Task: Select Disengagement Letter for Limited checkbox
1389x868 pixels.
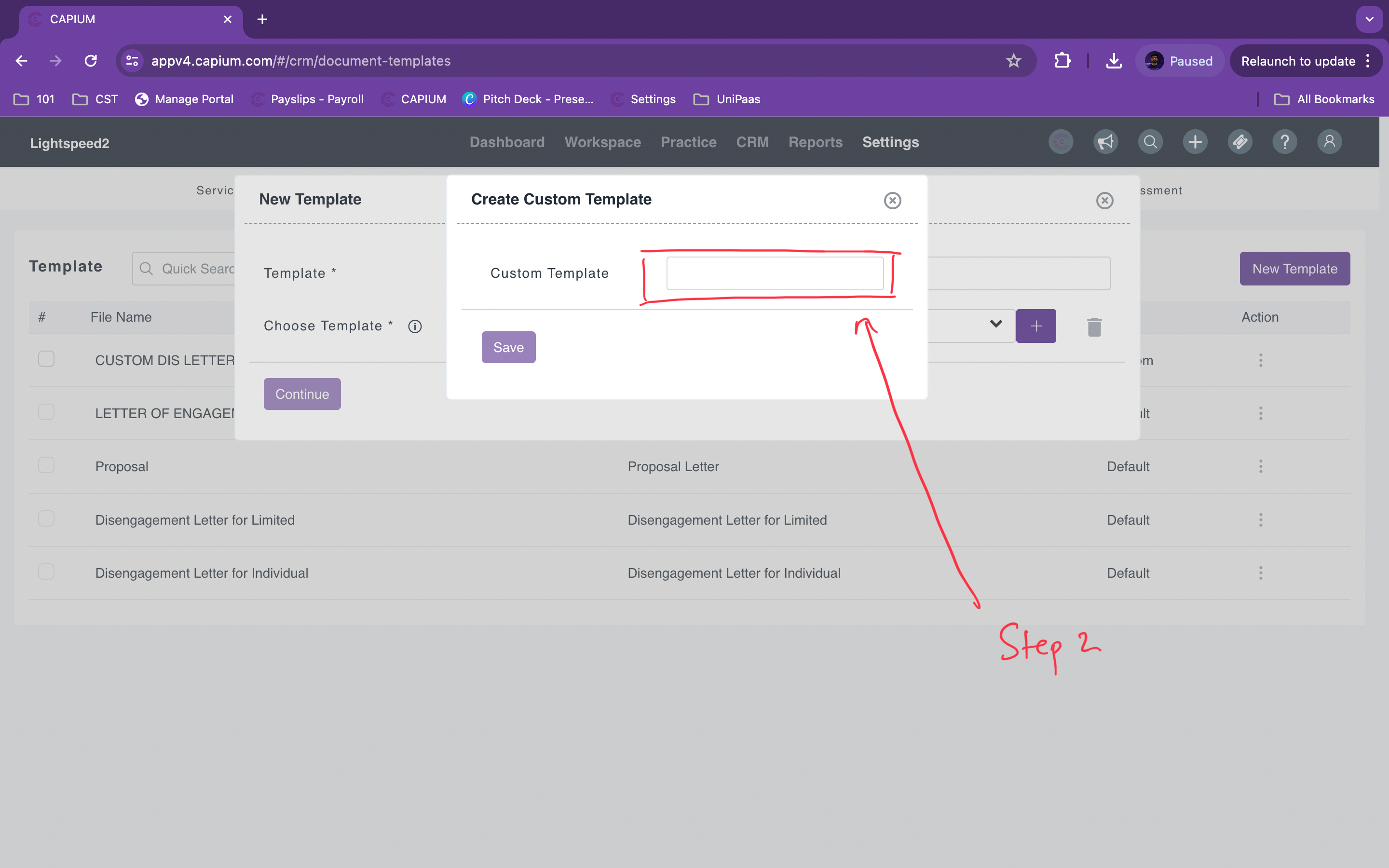Action: click(46, 519)
